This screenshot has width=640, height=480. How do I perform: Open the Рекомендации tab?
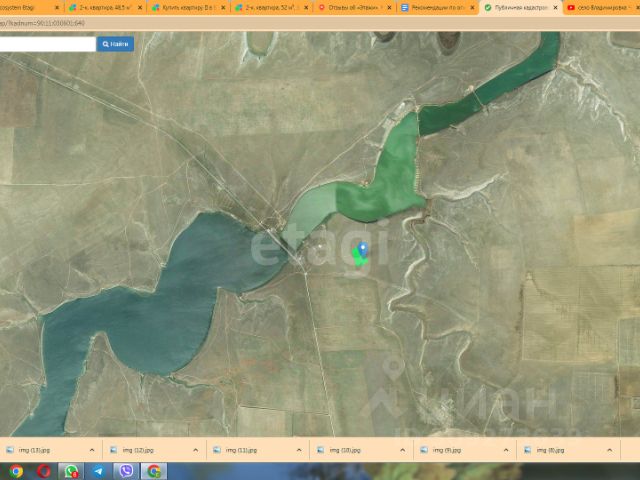click(438, 7)
